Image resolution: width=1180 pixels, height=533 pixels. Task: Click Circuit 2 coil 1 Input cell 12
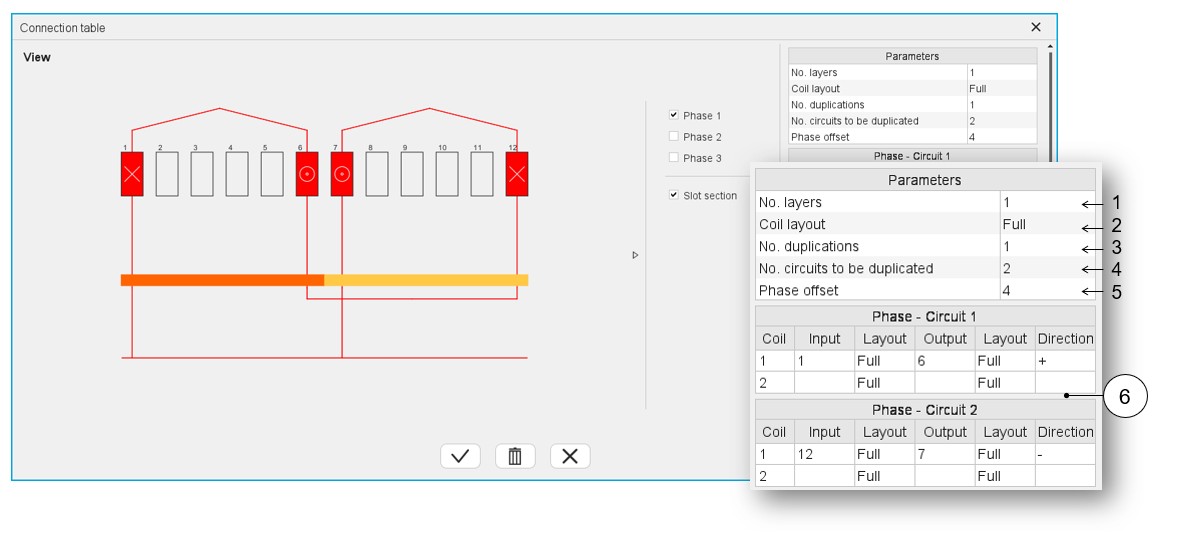point(824,454)
